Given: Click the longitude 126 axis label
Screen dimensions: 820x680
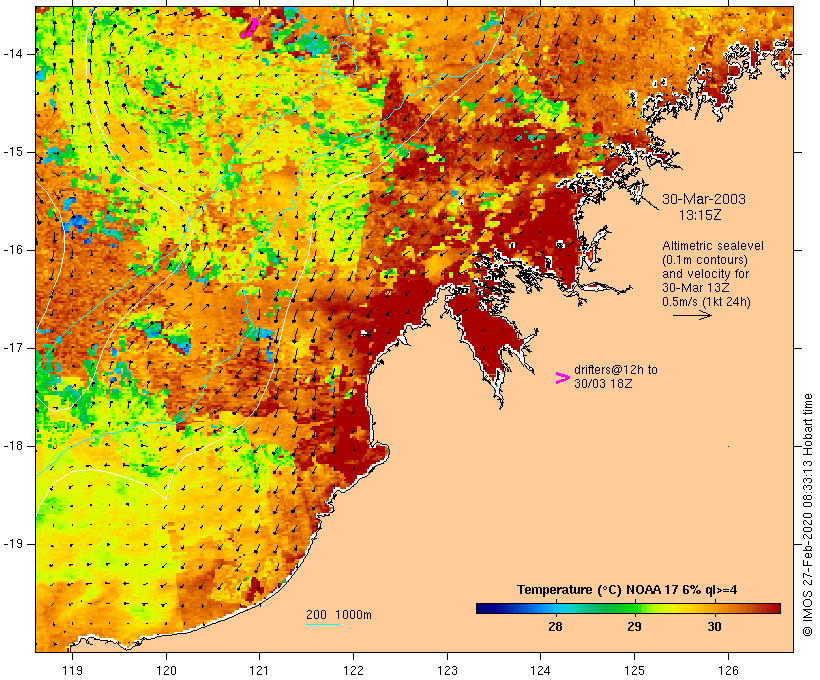Looking at the screenshot, I should point(728,670).
